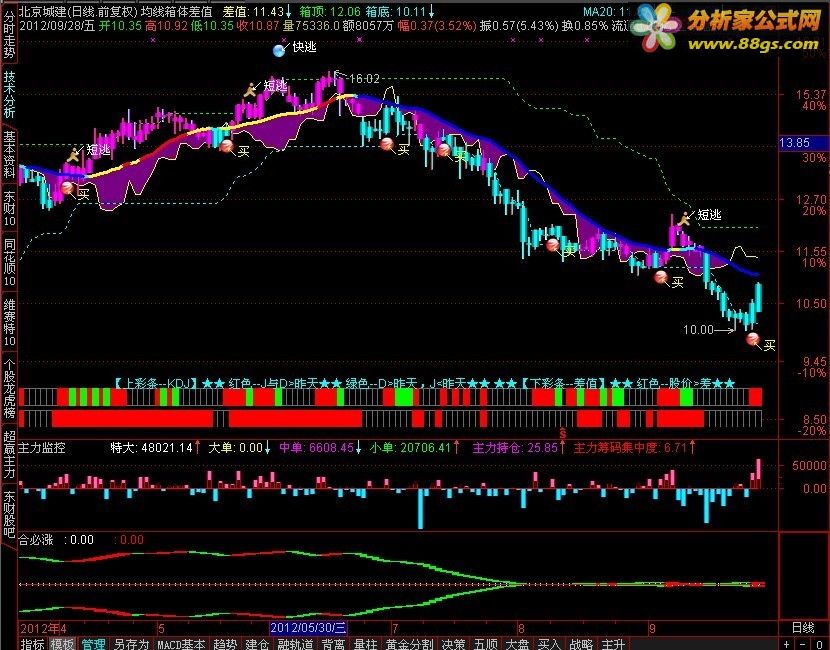Click 另存为 to save template
830x650 pixels.
pos(131,644)
